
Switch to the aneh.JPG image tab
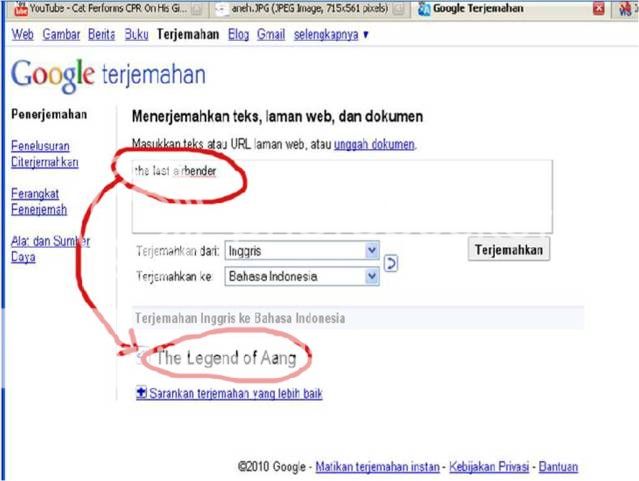click(308, 9)
